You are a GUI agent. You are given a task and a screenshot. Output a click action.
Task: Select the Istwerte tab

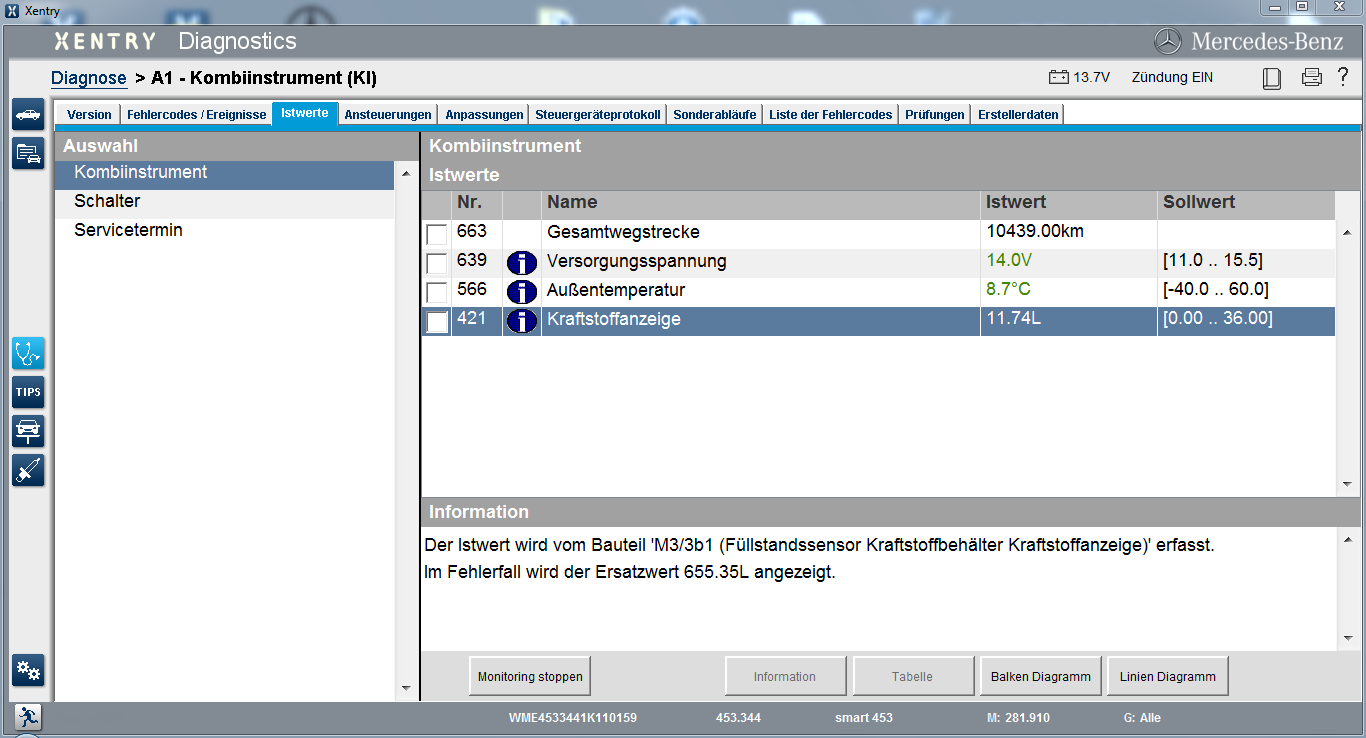[x=305, y=114]
